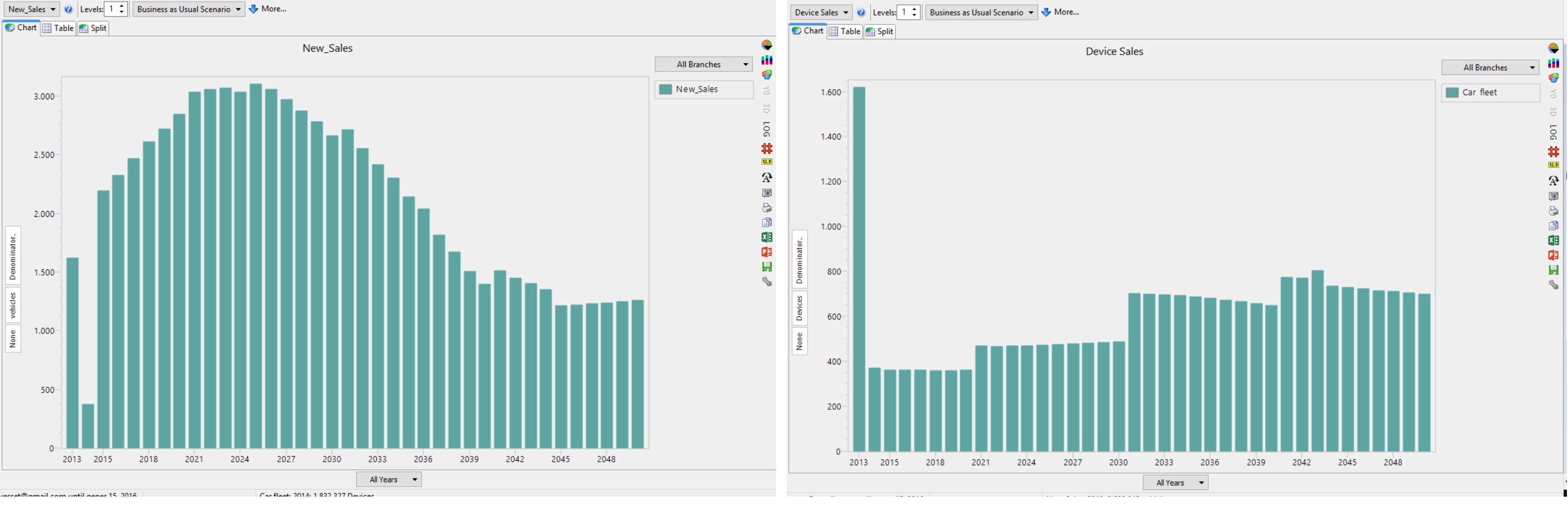Open wrench settings icon in New_Sales panel

(766, 281)
